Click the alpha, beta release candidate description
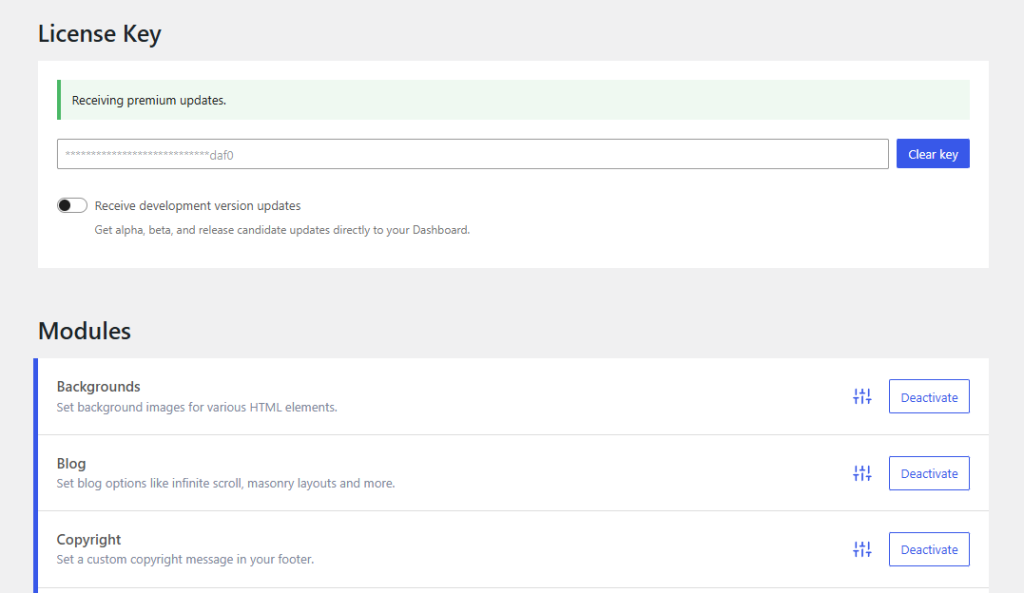The width and height of the screenshot is (1024, 593). click(282, 230)
